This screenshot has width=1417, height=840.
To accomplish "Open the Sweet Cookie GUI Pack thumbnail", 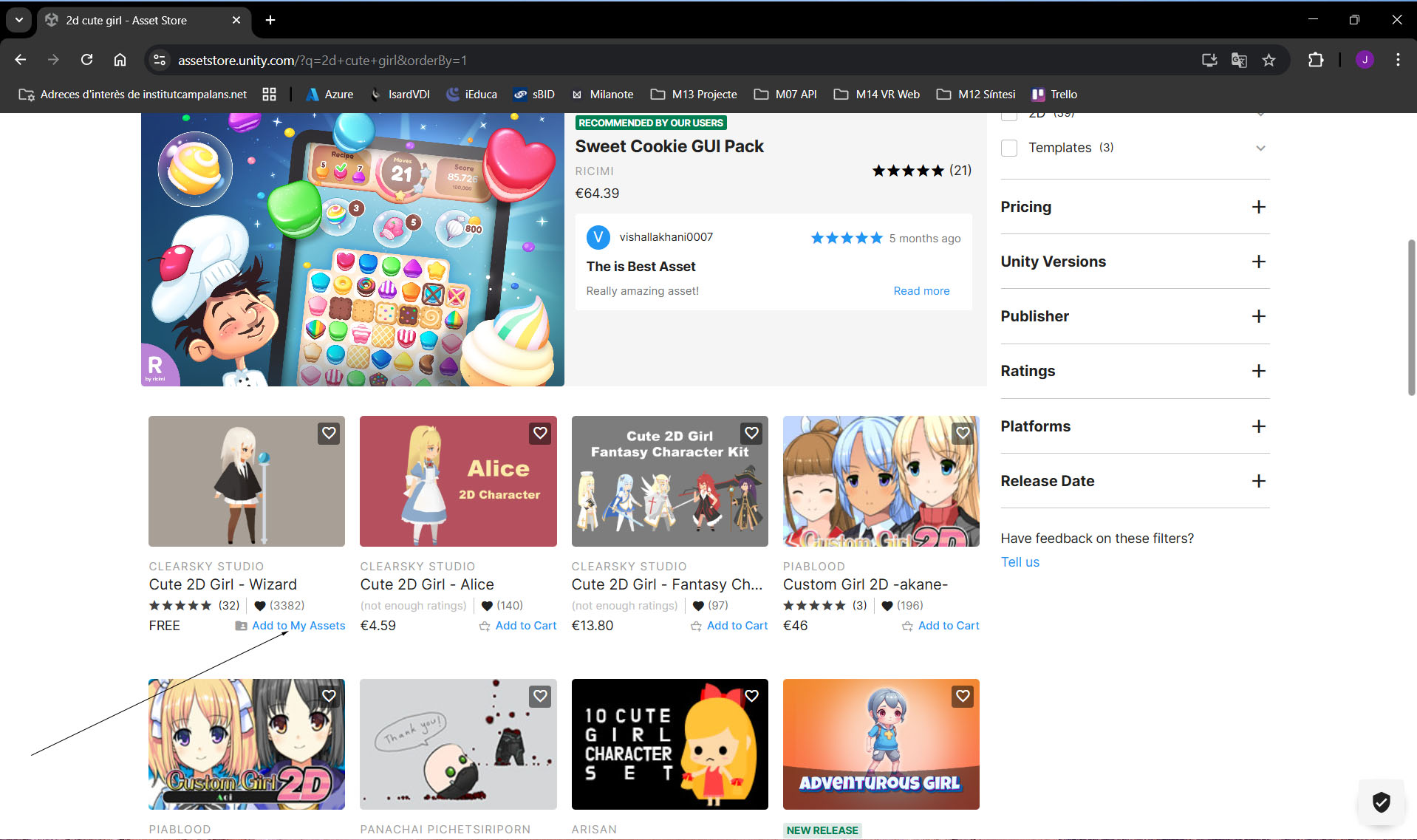I will tap(352, 250).
